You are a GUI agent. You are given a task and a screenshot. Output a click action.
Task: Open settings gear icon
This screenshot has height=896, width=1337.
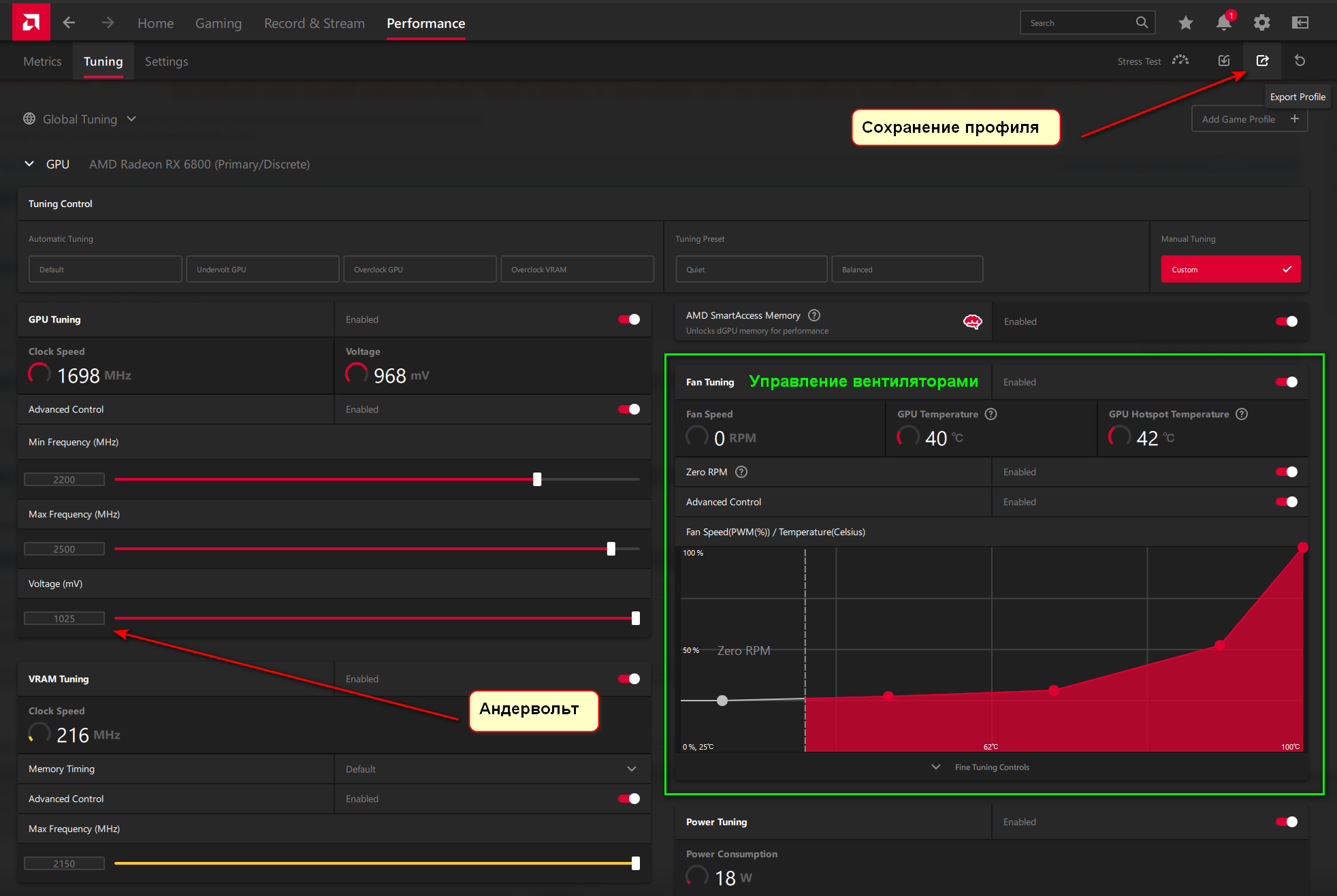pos(1261,23)
